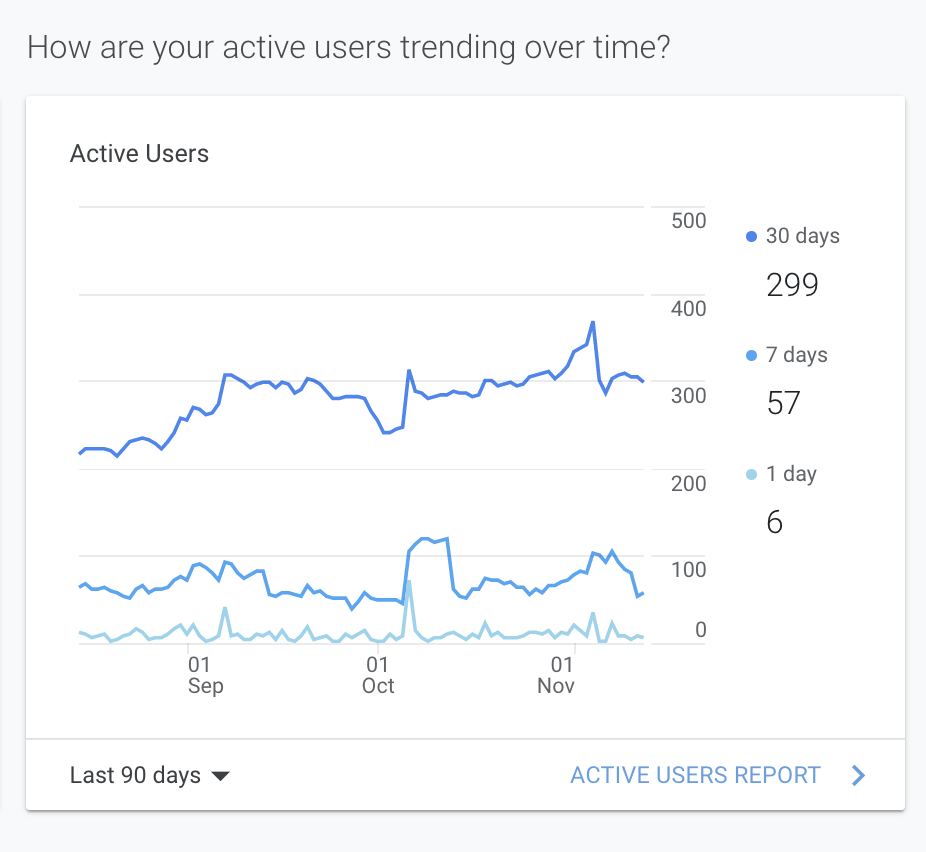
Task: Click the 500 y-axis label
Action: tap(688, 221)
